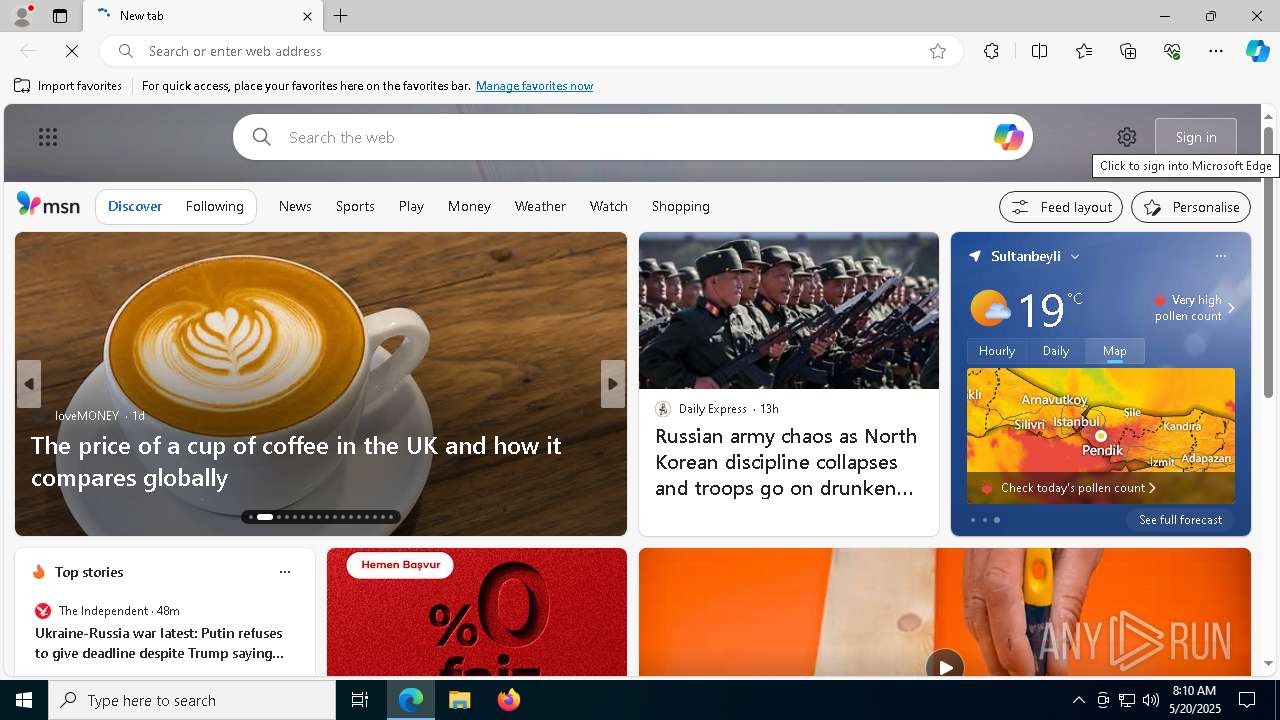Launch Firefox from taskbar
Image resolution: width=1280 pixels, height=720 pixels.
coord(509,700)
